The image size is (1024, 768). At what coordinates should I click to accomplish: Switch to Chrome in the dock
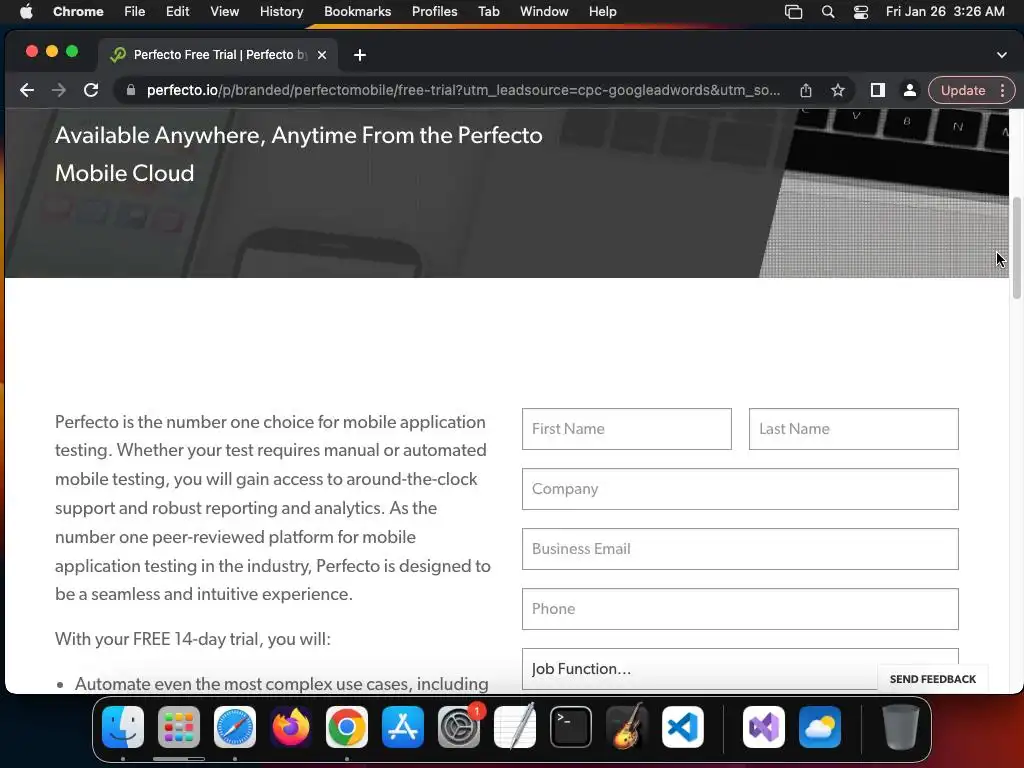click(347, 727)
